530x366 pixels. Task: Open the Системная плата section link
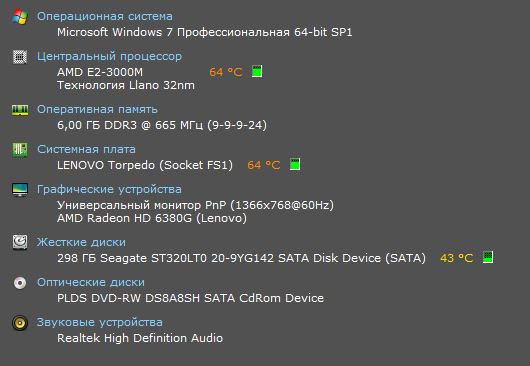click(x=87, y=149)
